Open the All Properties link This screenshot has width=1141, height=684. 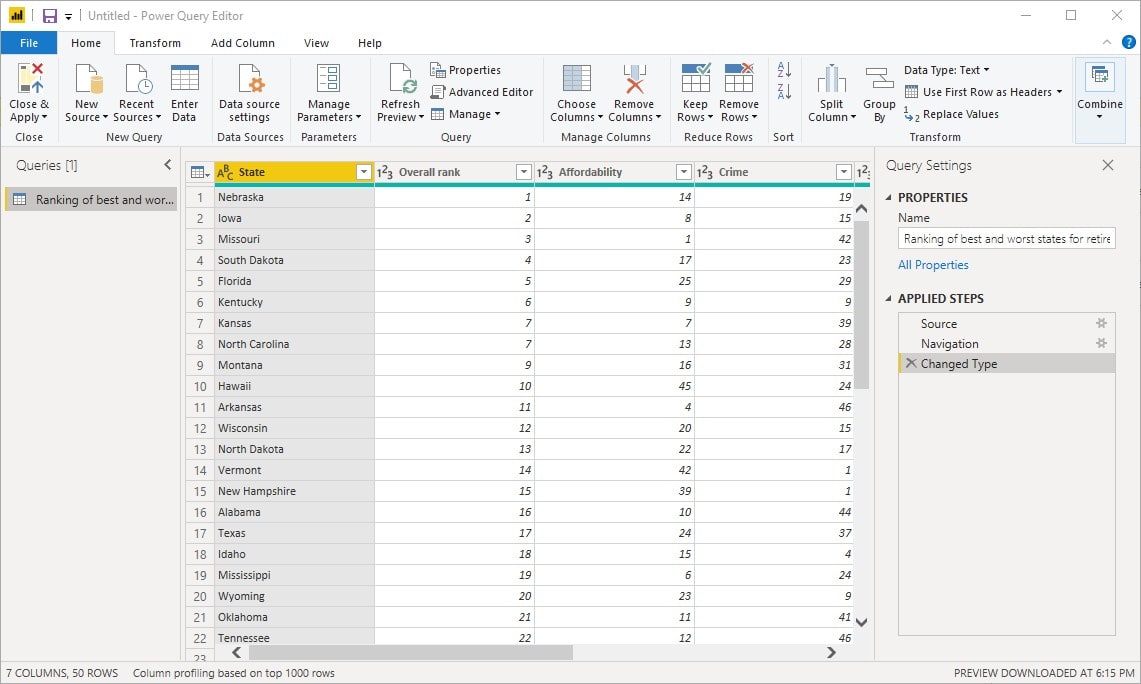[933, 265]
